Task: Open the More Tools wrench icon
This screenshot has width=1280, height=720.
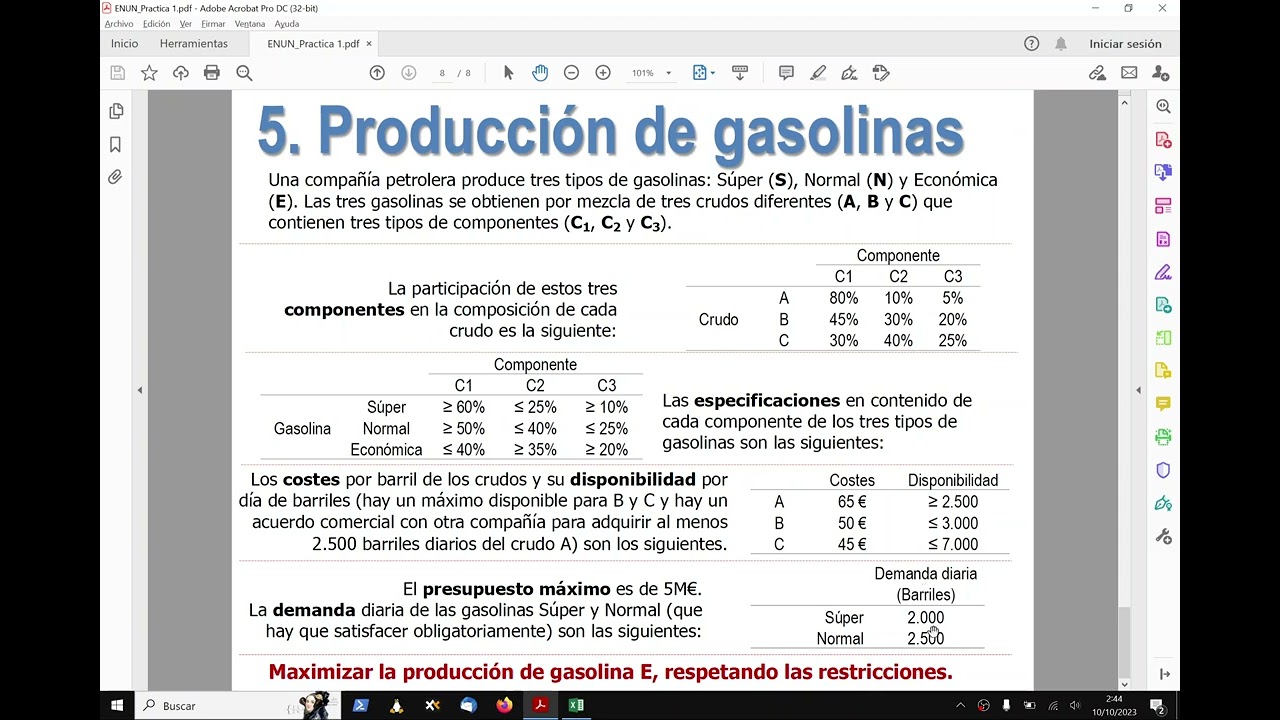Action: (x=1163, y=537)
